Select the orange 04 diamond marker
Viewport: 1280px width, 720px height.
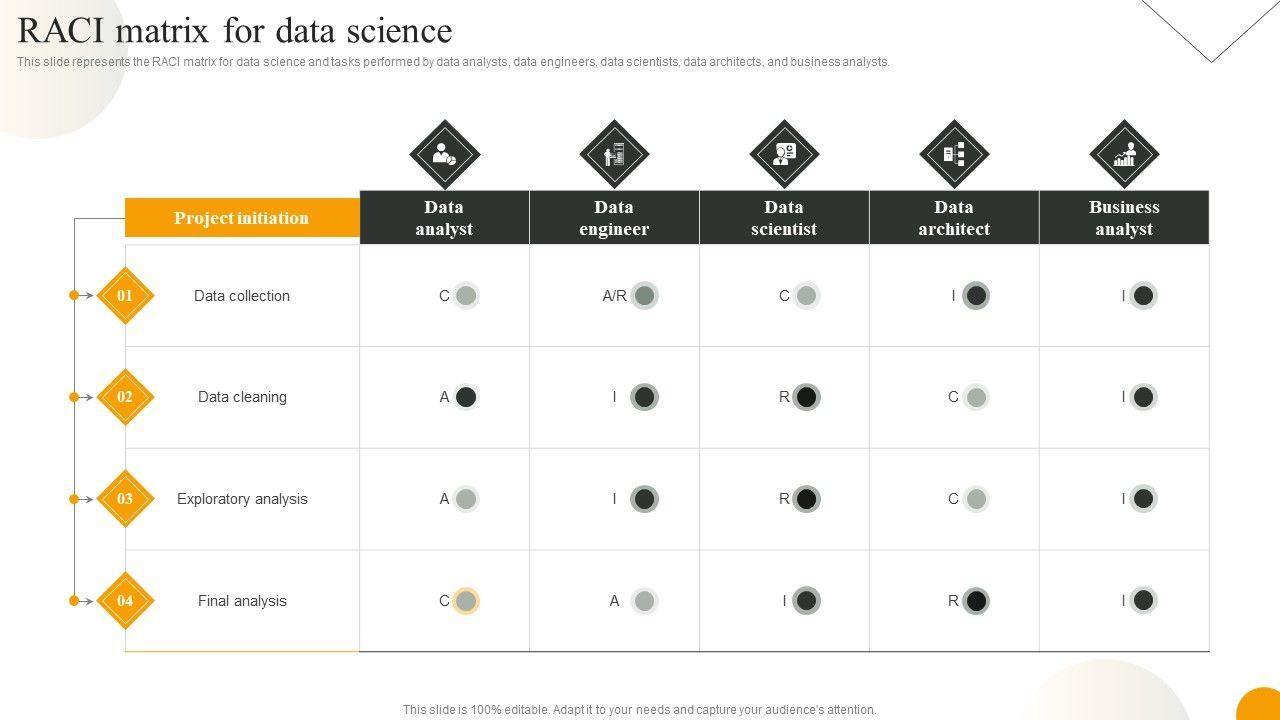[125, 601]
